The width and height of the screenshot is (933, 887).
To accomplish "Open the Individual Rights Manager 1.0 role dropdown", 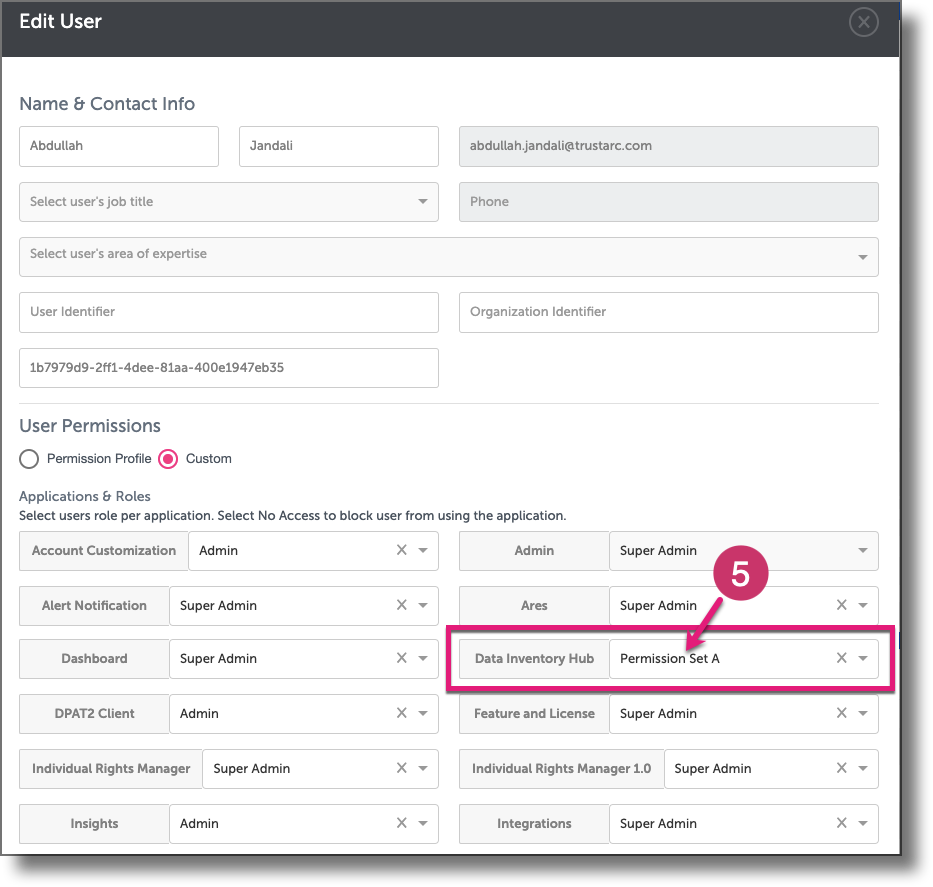I will tap(861, 769).
